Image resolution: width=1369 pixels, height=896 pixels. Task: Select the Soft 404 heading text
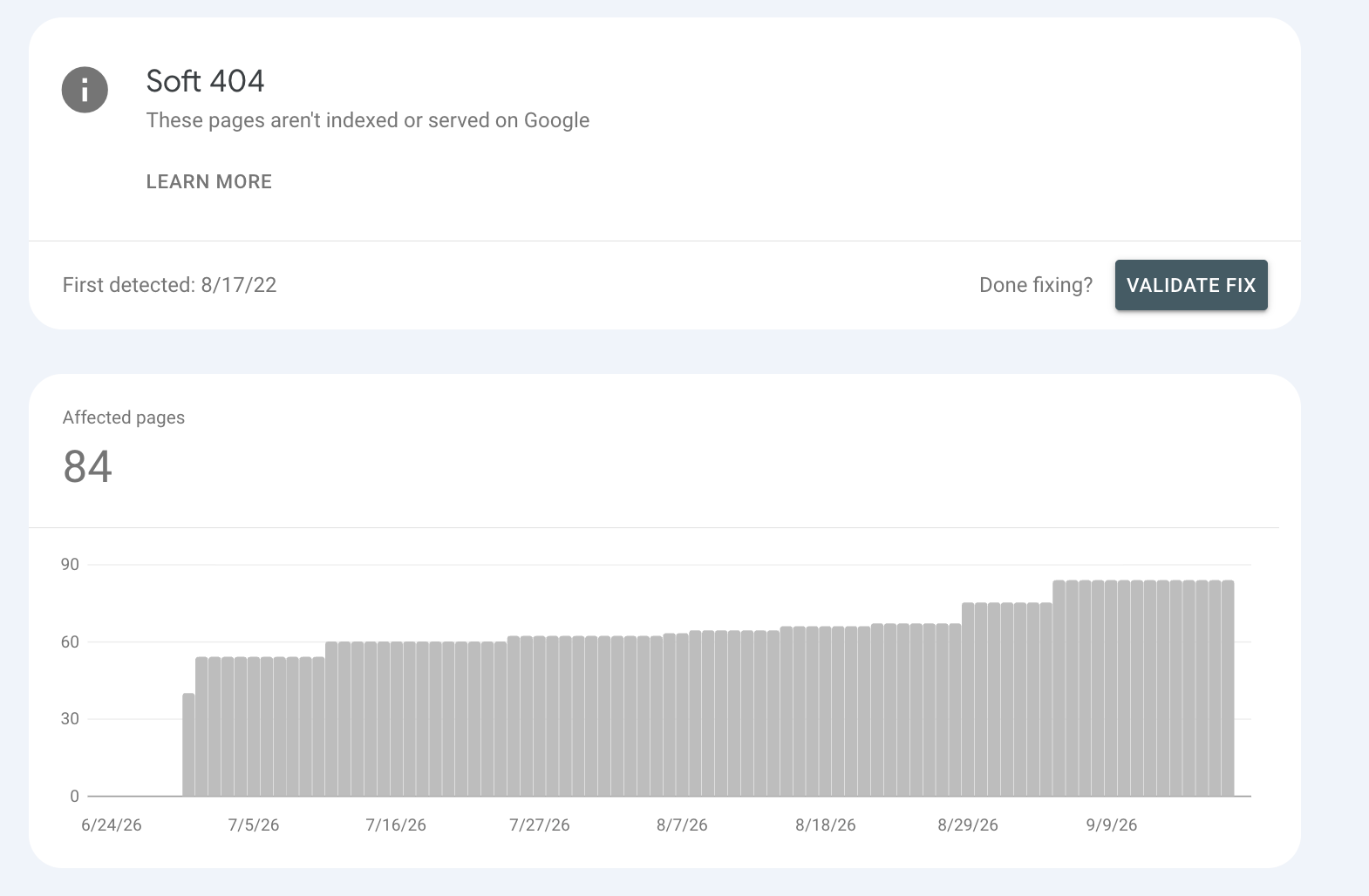pyautogui.click(x=206, y=81)
